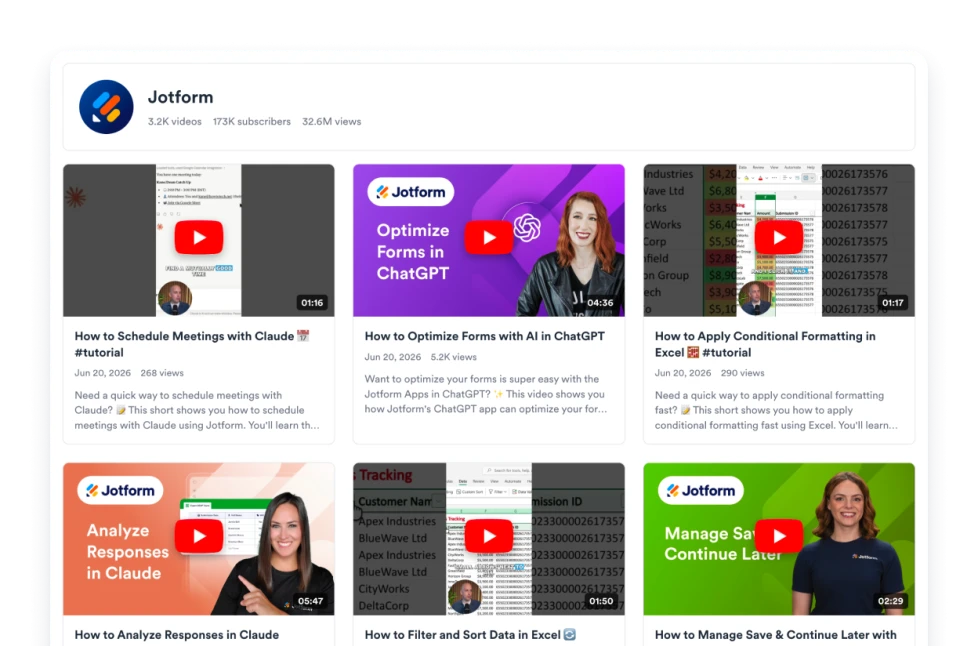Click description starting 'Need a quick way to schedule'
Image resolution: width=978 pixels, height=646 pixels.
click(x=197, y=410)
